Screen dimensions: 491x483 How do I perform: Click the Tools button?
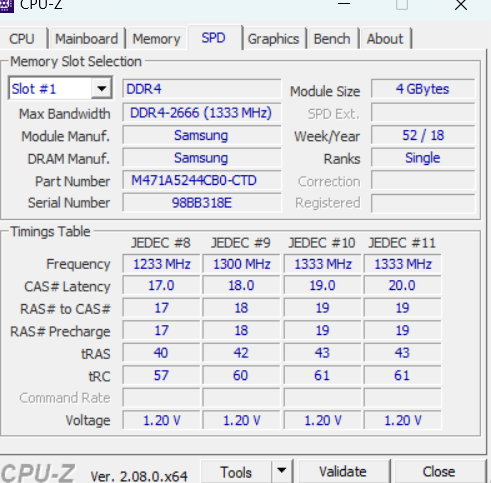236,472
